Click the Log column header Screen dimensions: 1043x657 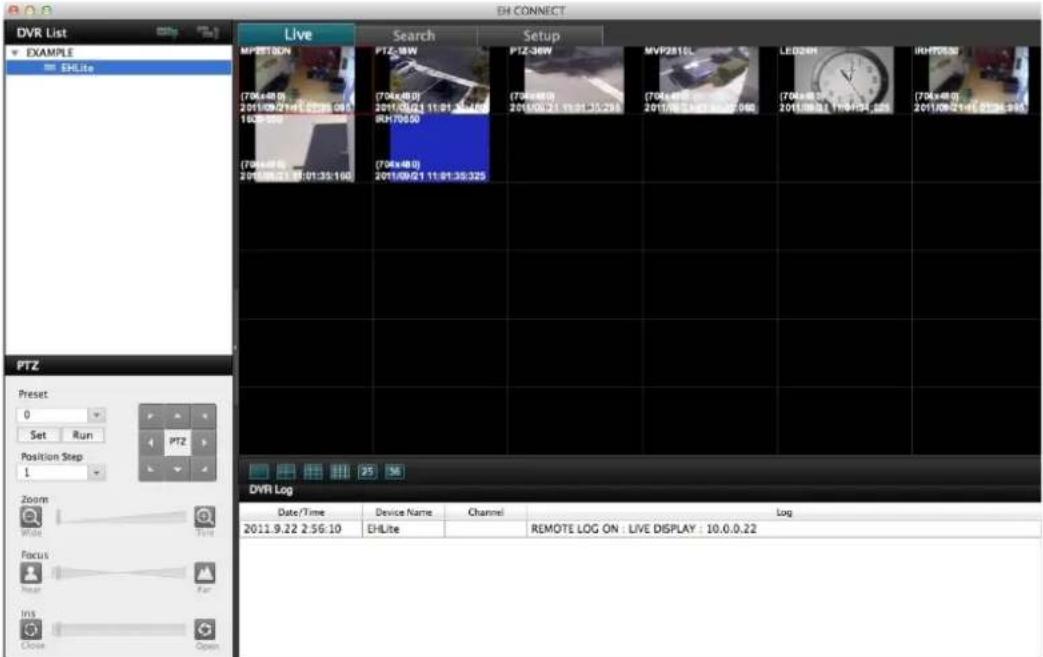[x=784, y=512]
